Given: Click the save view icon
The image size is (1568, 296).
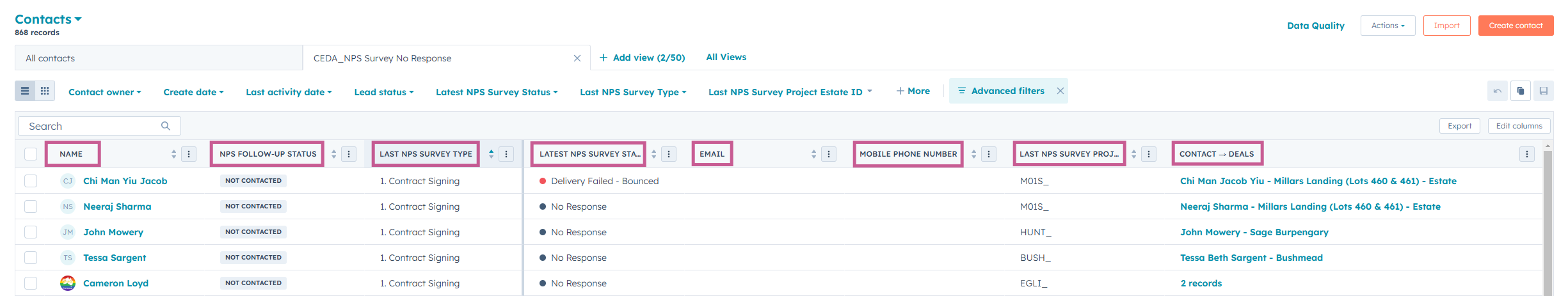Looking at the screenshot, I should tap(1543, 91).
